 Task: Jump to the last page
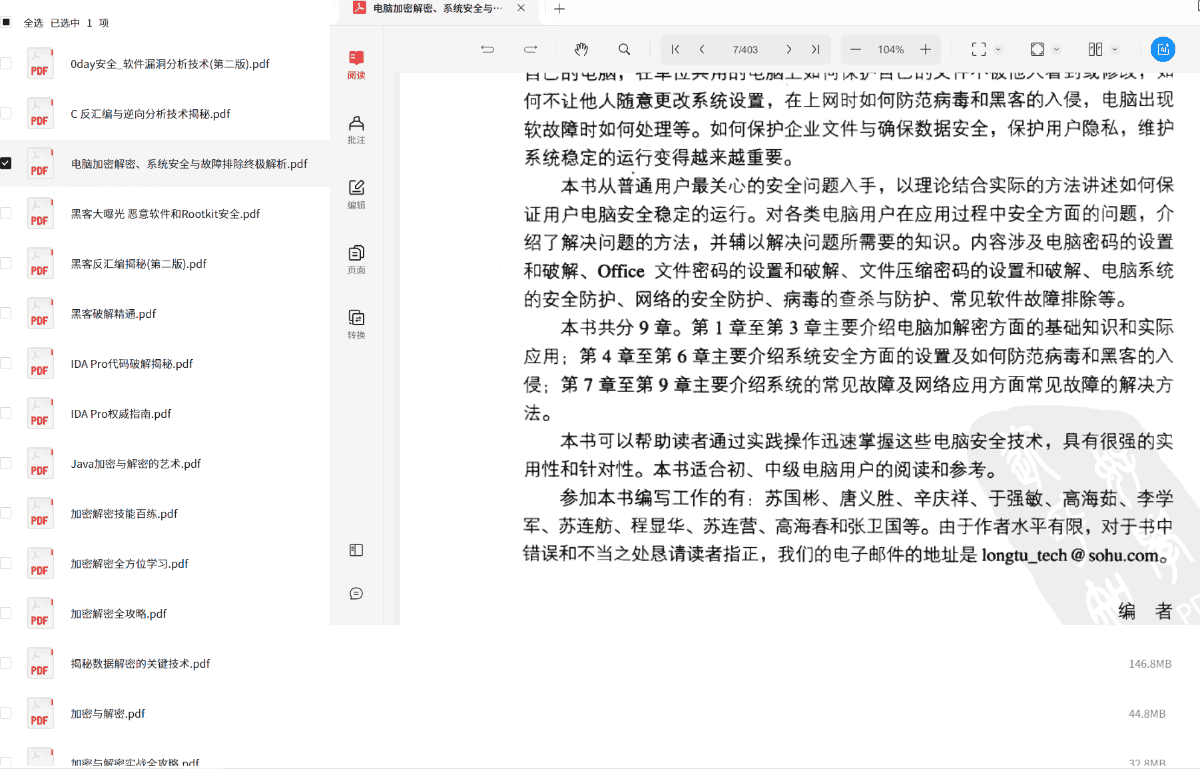[815, 49]
